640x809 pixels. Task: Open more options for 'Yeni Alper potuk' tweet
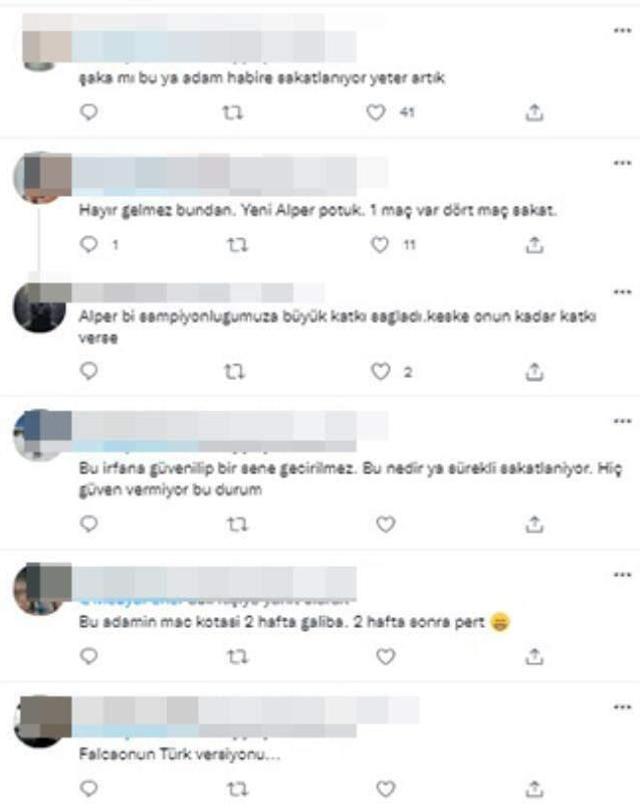pos(622,163)
